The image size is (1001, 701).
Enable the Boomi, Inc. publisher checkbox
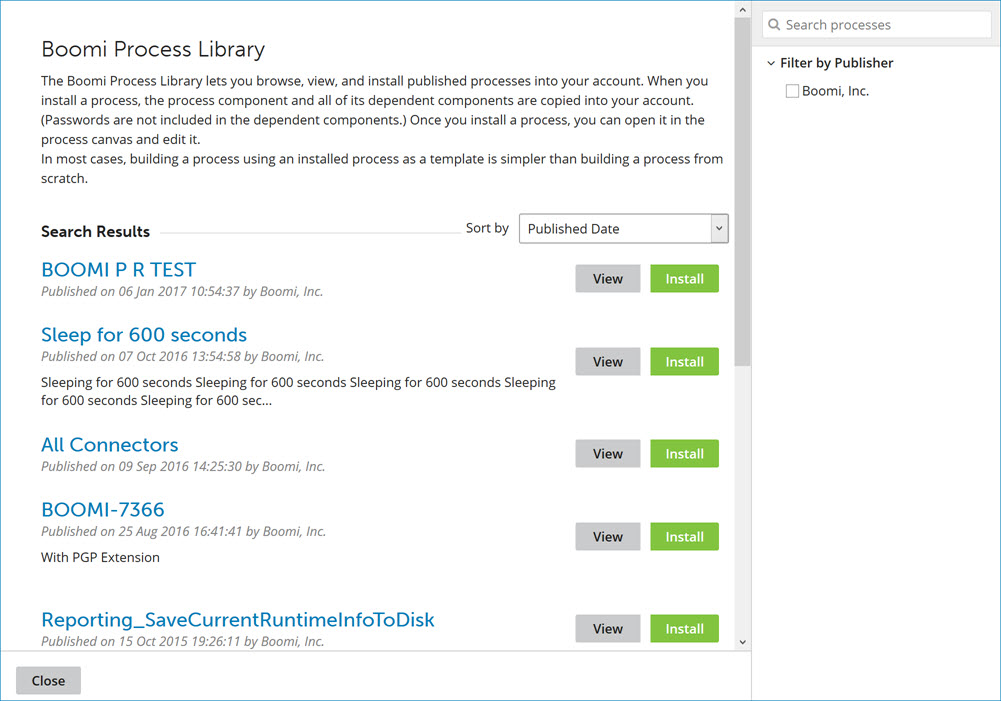point(792,90)
